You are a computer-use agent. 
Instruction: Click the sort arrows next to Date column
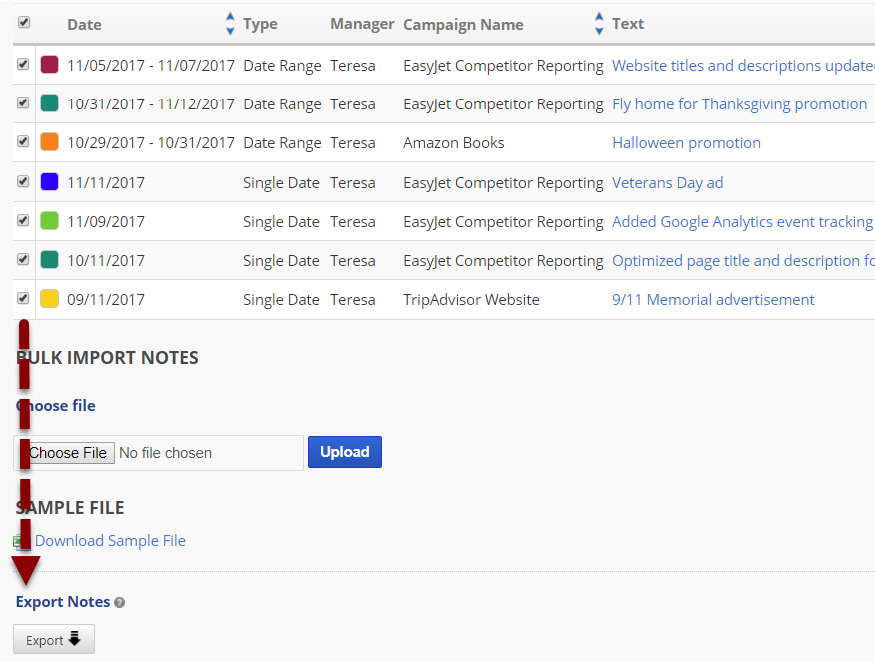click(230, 24)
